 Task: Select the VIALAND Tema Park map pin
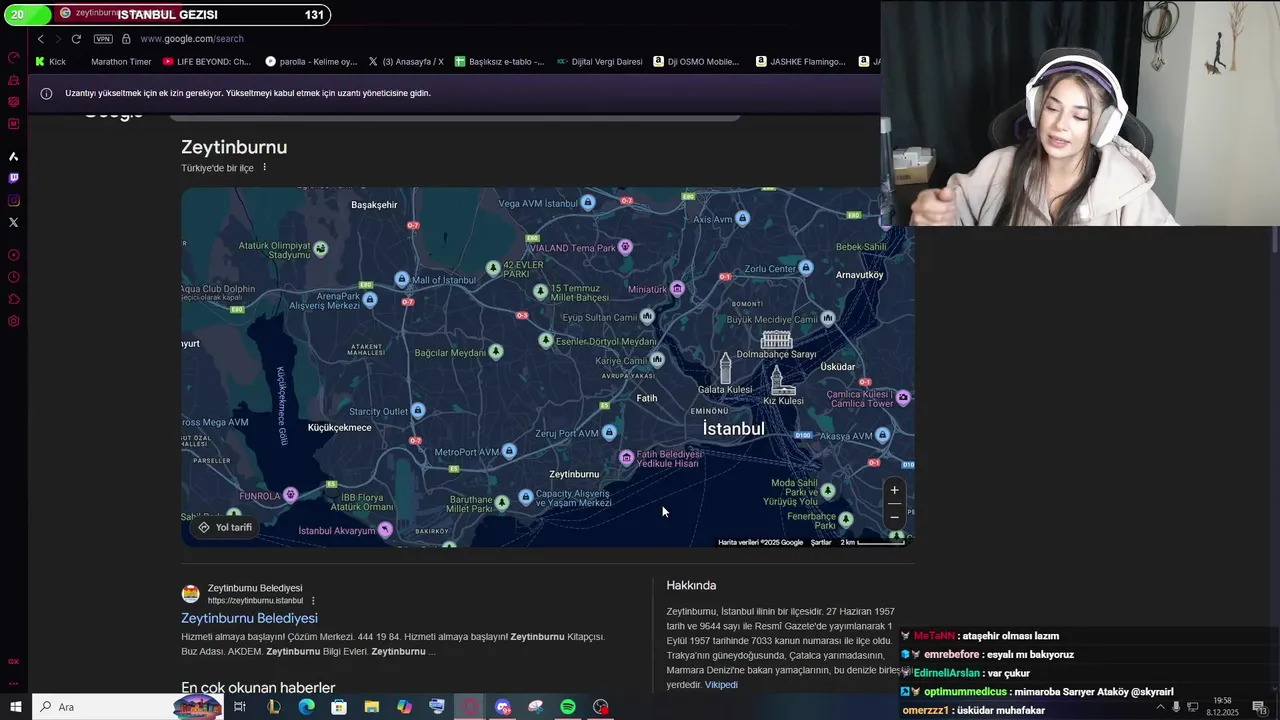(626, 247)
